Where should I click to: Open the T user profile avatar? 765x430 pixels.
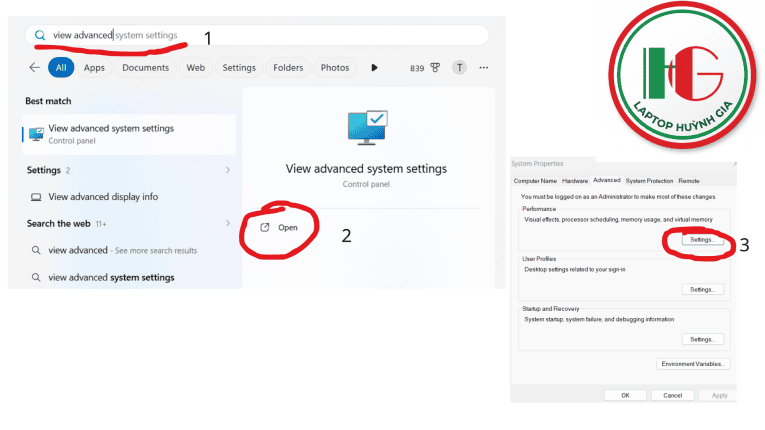pos(459,68)
